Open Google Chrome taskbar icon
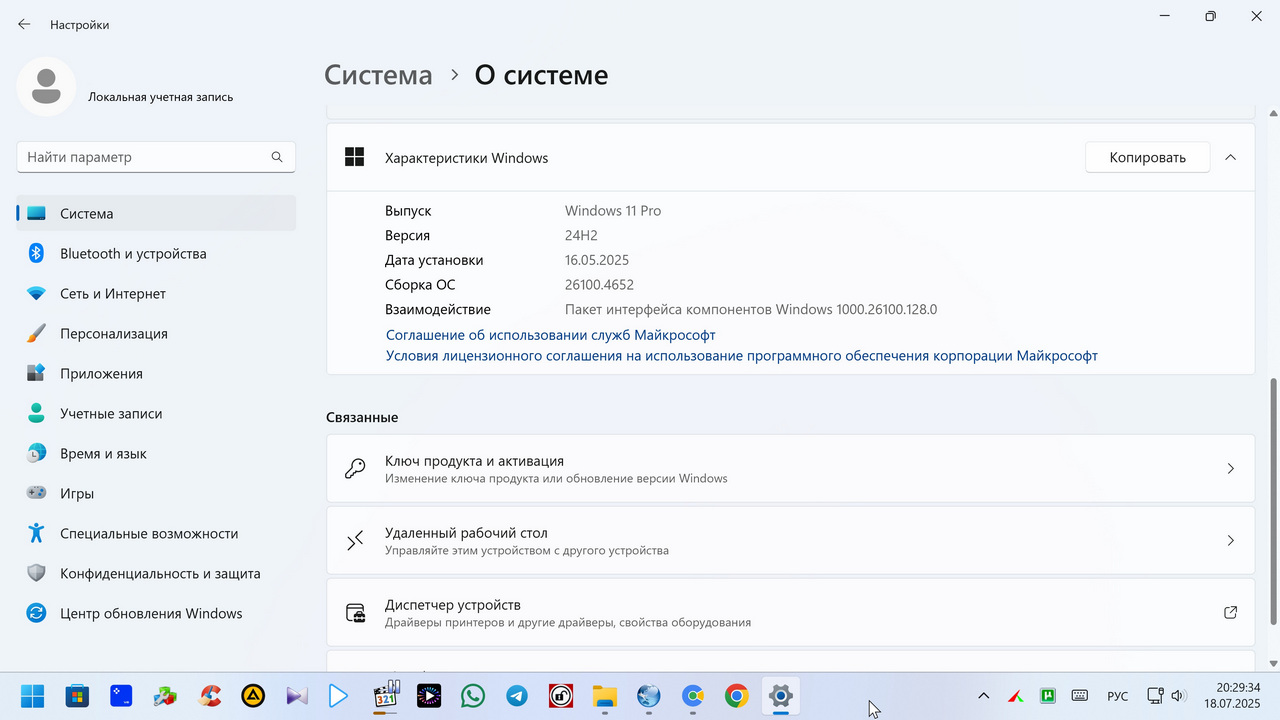1280x720 pixels. click(x=737, y=696)
